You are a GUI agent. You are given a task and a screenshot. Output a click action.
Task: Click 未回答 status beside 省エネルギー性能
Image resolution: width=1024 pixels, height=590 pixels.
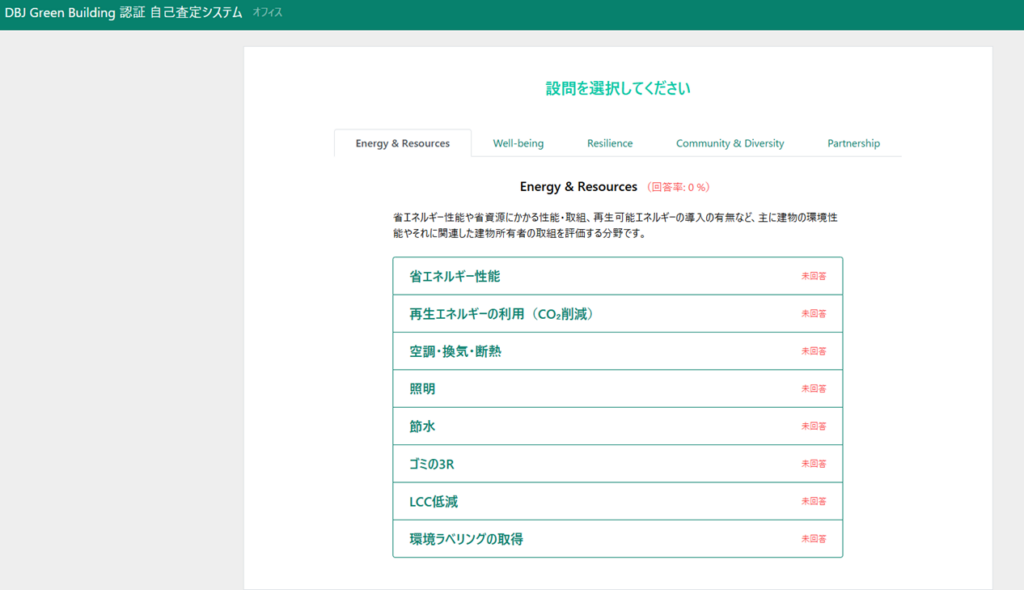[813, 276]
